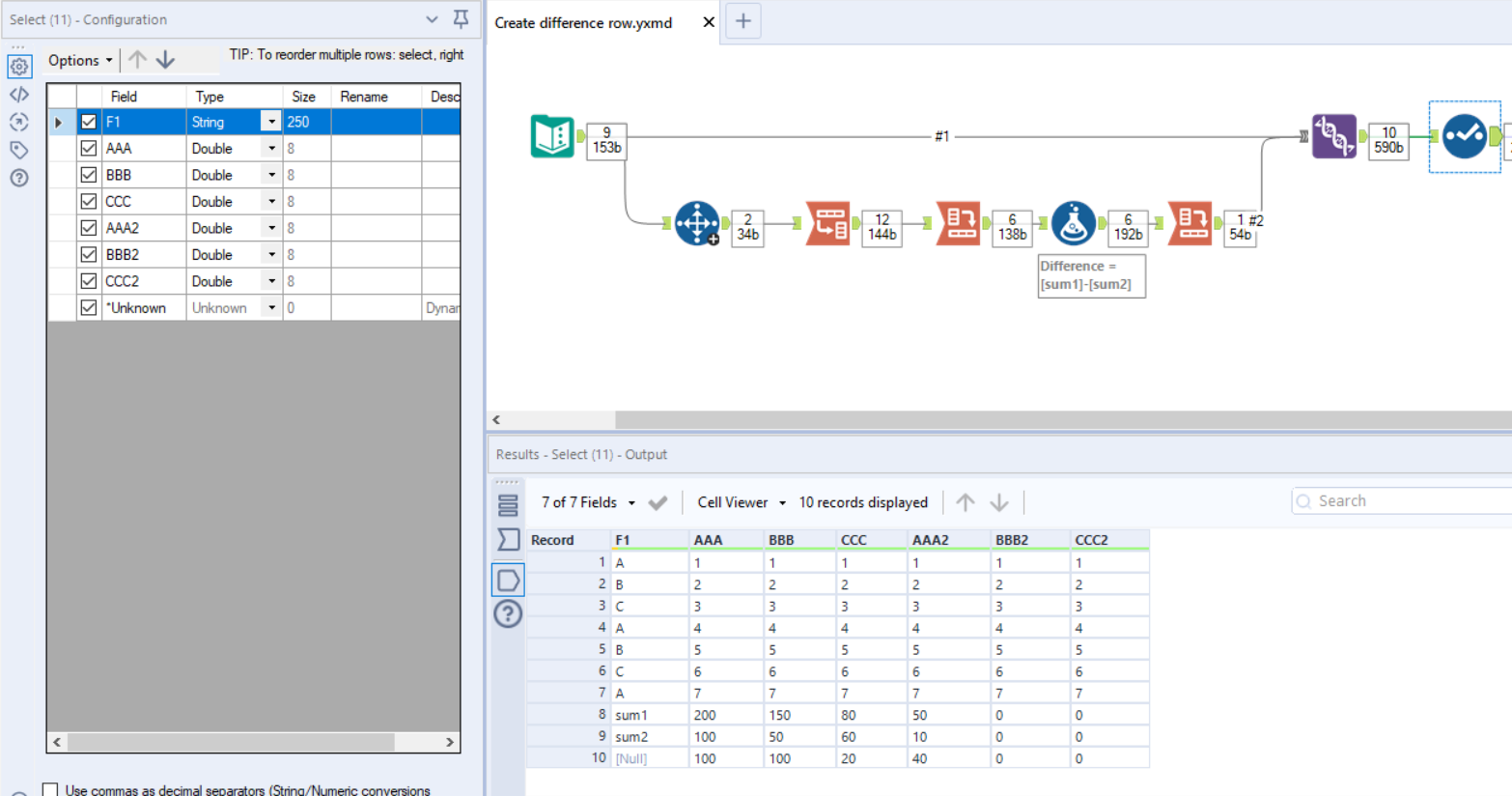
Task: Click the purple Union tool
Action: click(1333, 136)
